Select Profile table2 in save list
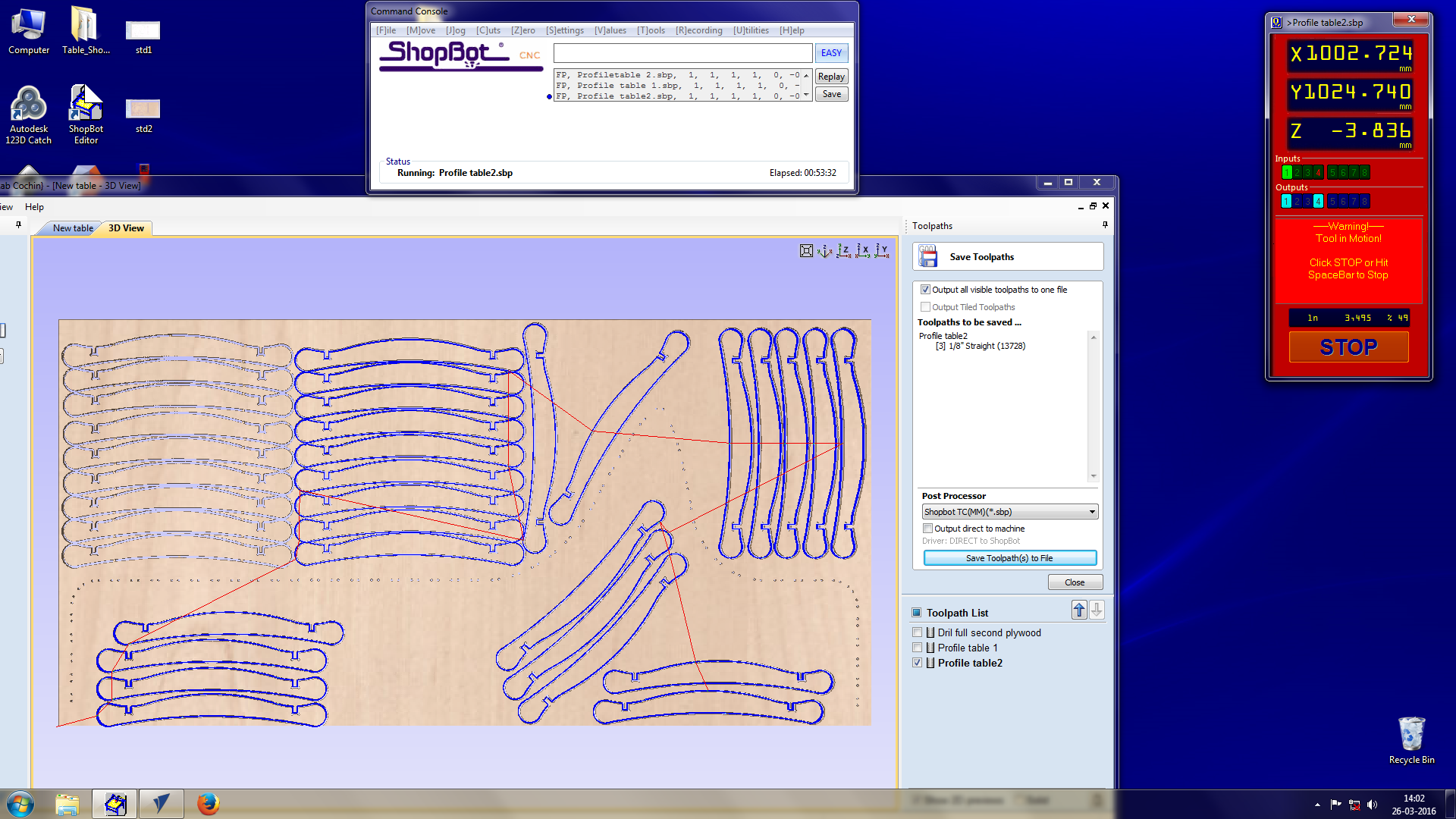The image size is (1456, 819). pos(943,336)
